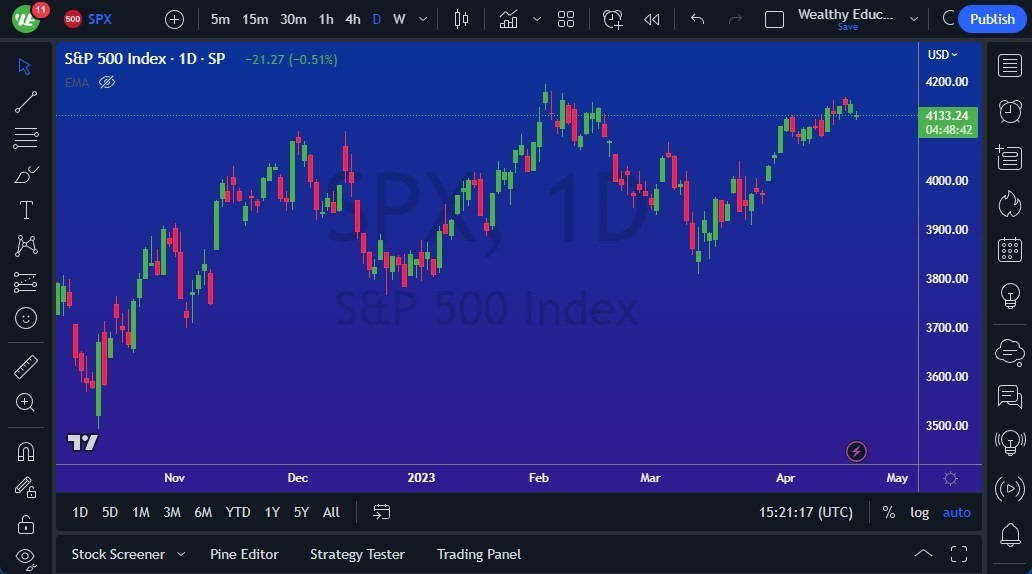Maximize the bottom panel
The image size is (1032, 574).
(x=959, y=554)
